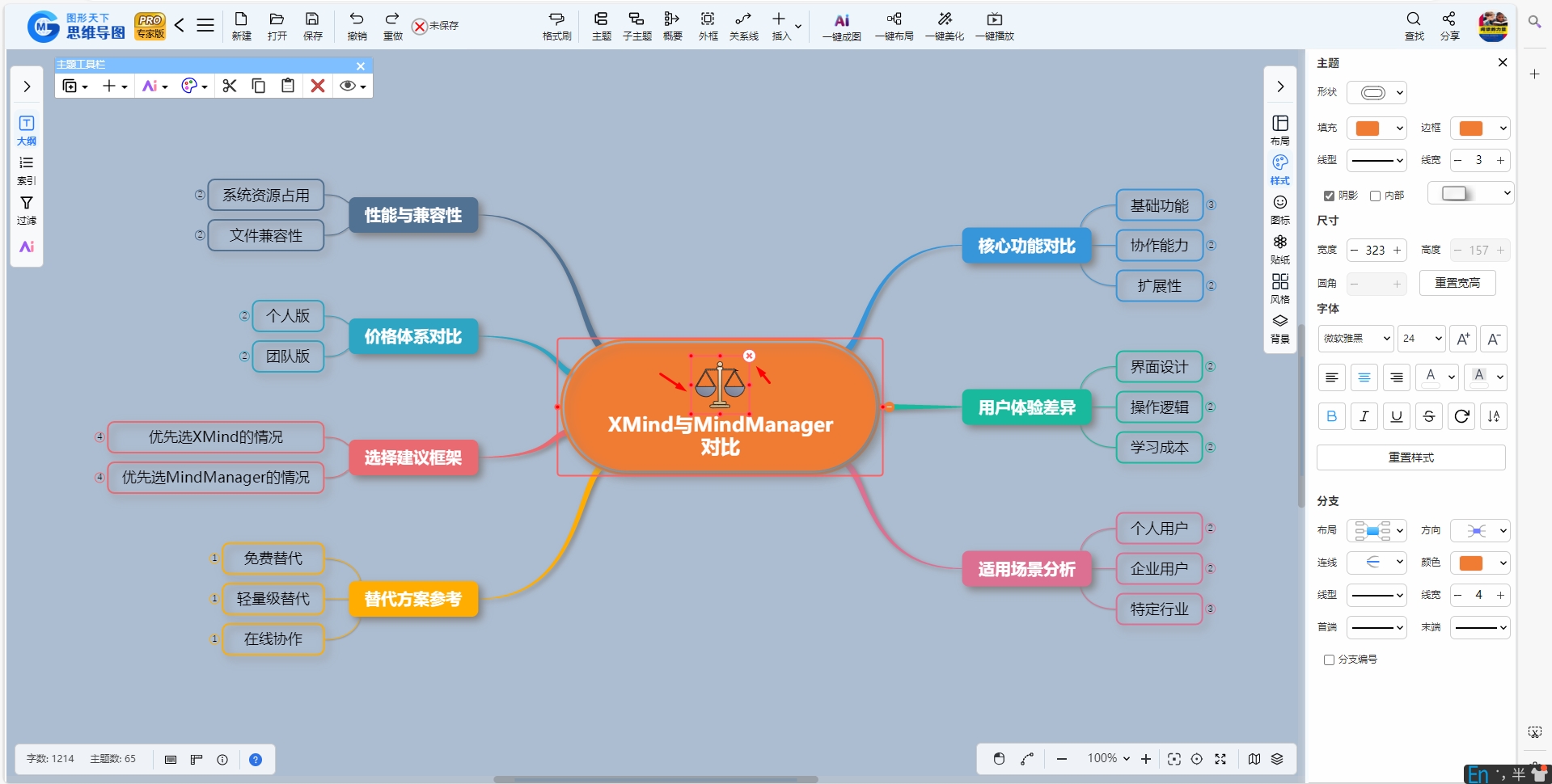Click the reset style button
The width and height of the screenshot is (1552, 784).
[1410, 457]
